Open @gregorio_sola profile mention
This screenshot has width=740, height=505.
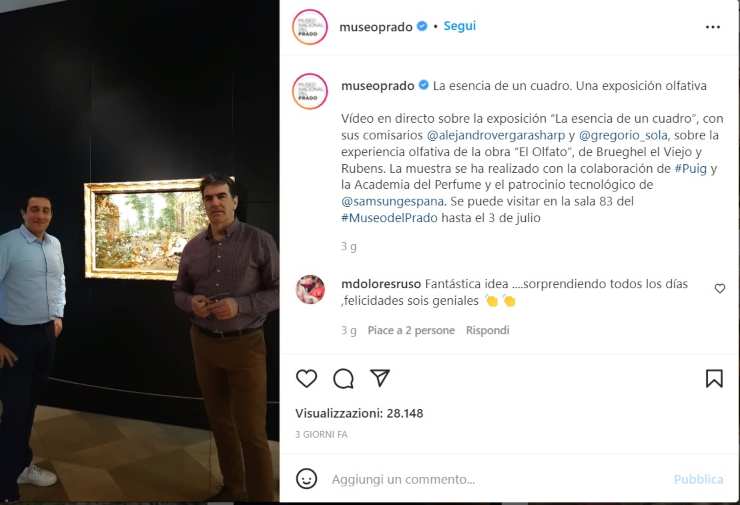point(623,135)
